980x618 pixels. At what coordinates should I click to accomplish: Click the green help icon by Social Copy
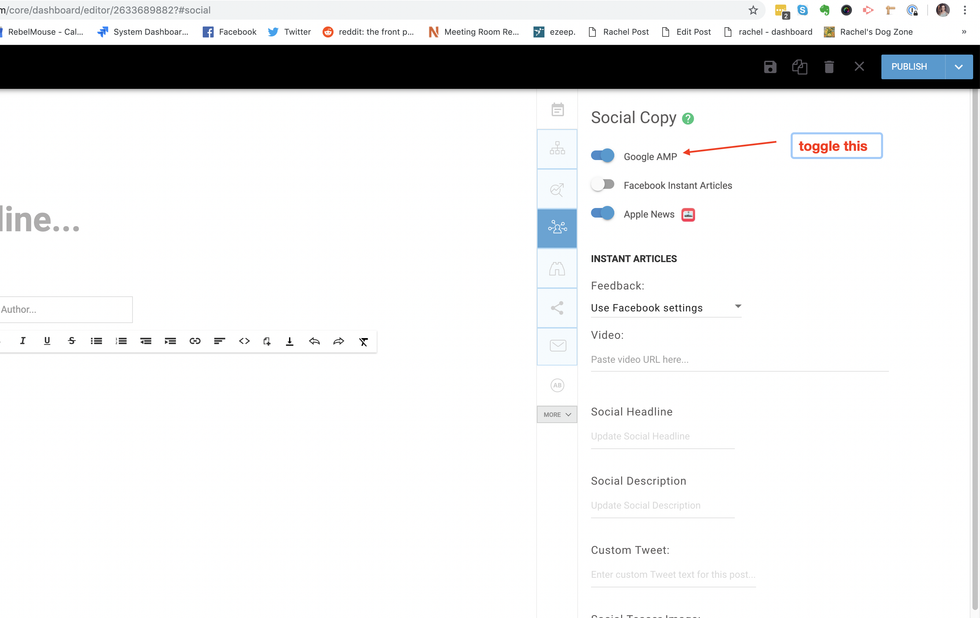point(688,119)
